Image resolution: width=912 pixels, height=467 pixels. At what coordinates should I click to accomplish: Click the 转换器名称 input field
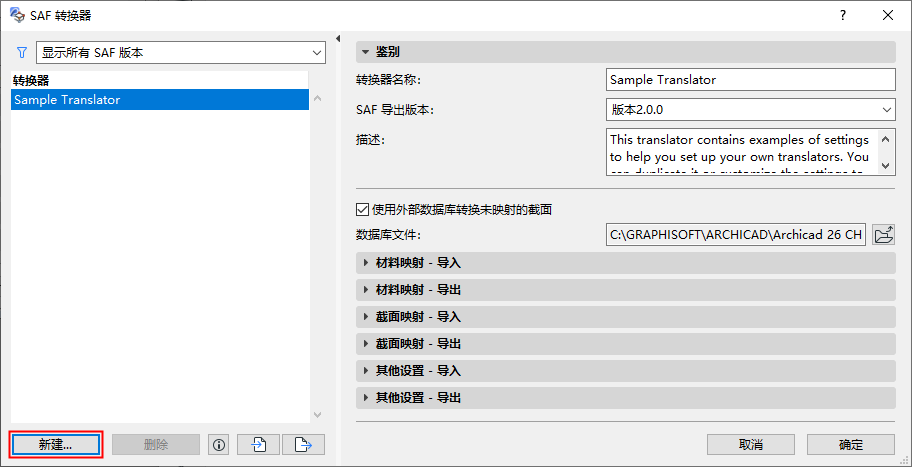[x=750, y=80]
